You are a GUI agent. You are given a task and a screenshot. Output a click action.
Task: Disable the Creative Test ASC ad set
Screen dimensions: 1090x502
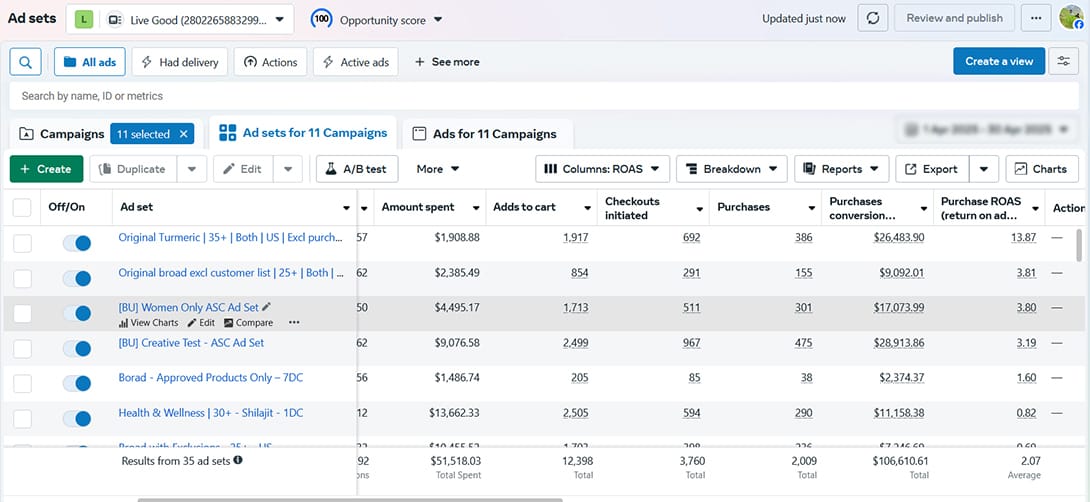coord(76,349)
